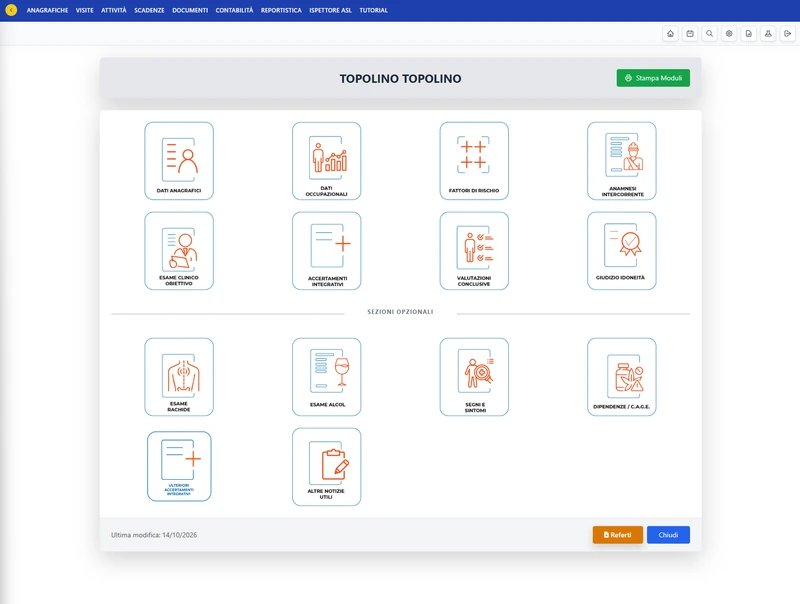
Task: Open the Visite menu
Action: point(85,10)
